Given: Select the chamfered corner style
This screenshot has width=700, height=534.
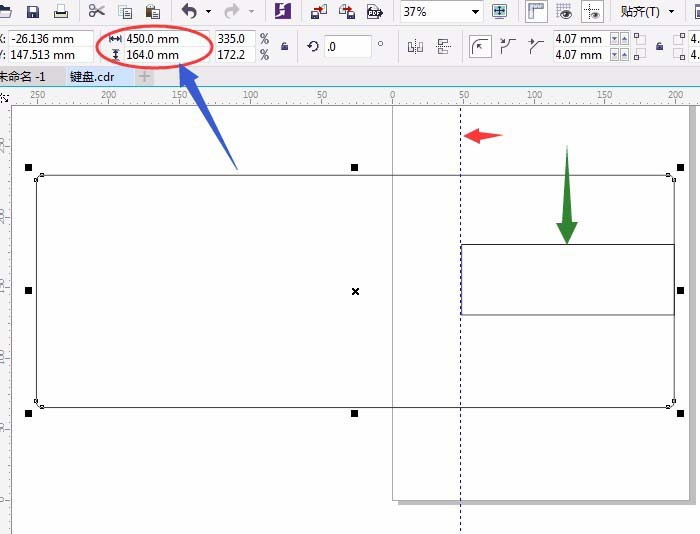Looking at the screenshot, I should click(535, 46).
